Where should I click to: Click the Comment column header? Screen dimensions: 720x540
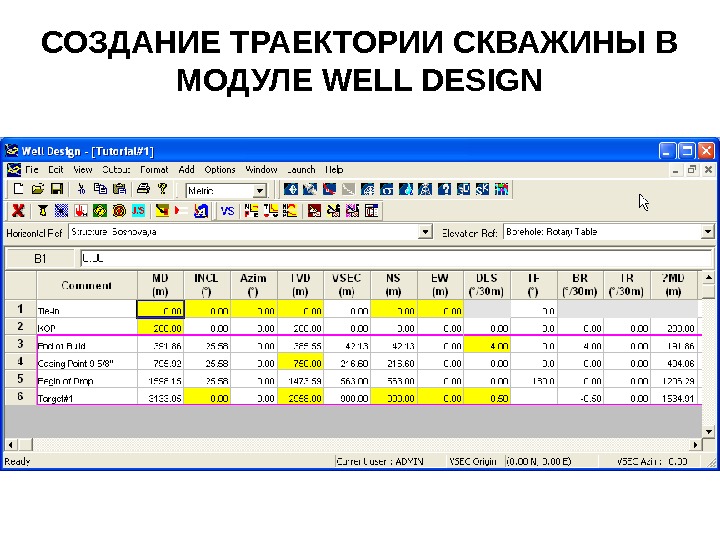87,285
